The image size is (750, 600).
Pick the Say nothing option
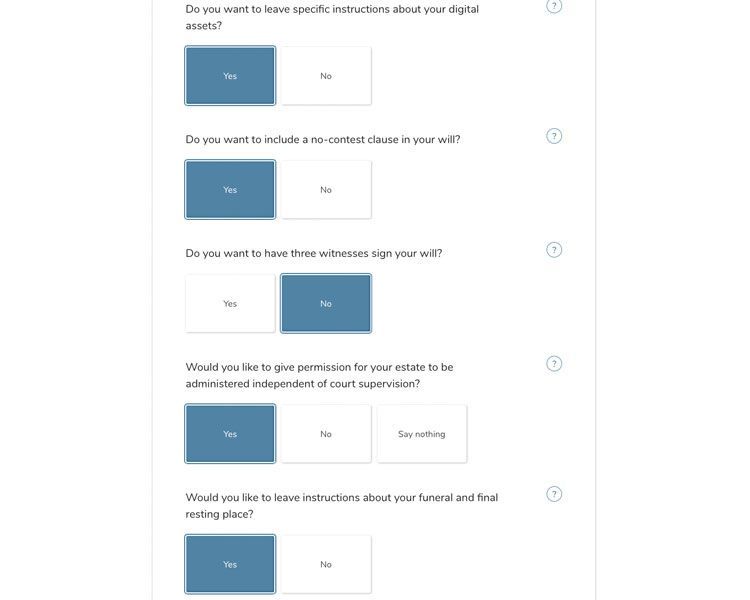(422, 434)
